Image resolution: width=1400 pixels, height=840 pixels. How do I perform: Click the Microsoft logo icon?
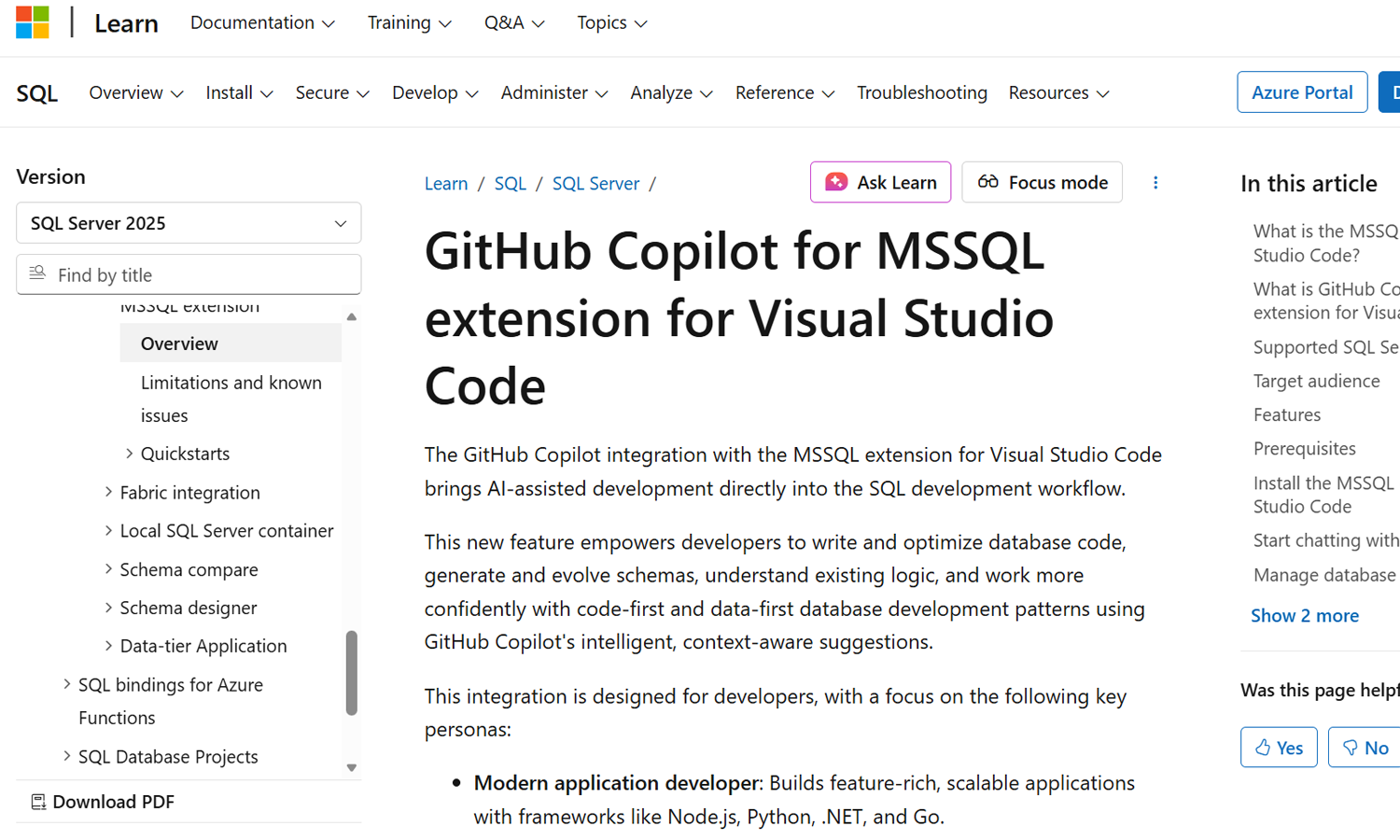coord(33,22)
